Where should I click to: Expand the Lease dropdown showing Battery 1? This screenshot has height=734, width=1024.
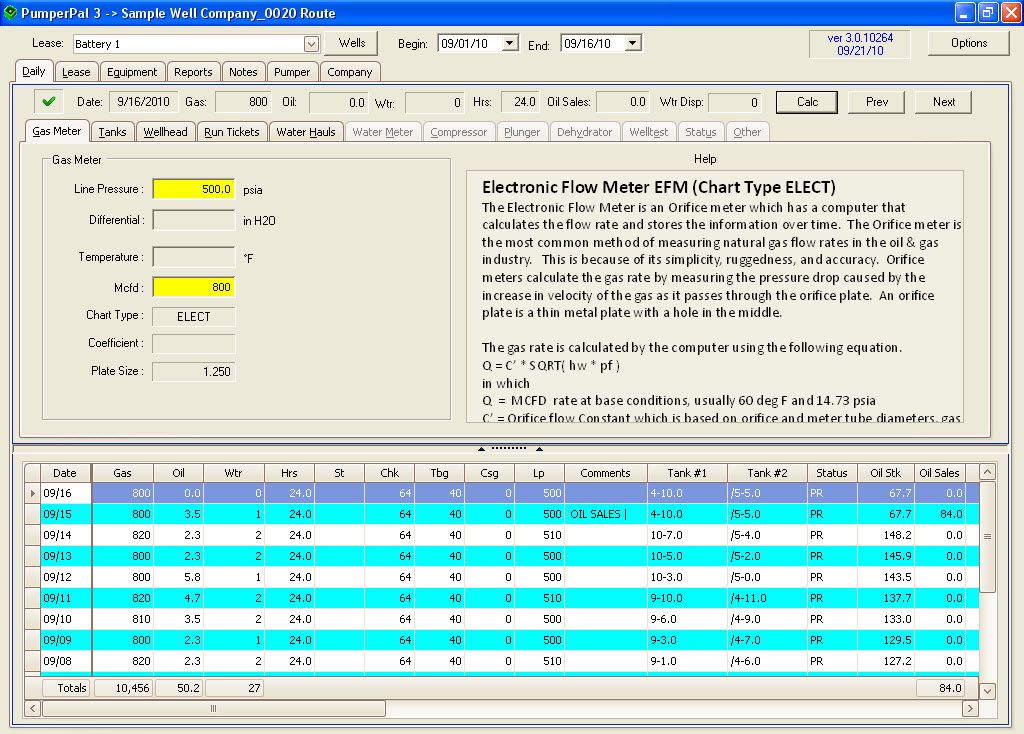(x=311, y=44)
